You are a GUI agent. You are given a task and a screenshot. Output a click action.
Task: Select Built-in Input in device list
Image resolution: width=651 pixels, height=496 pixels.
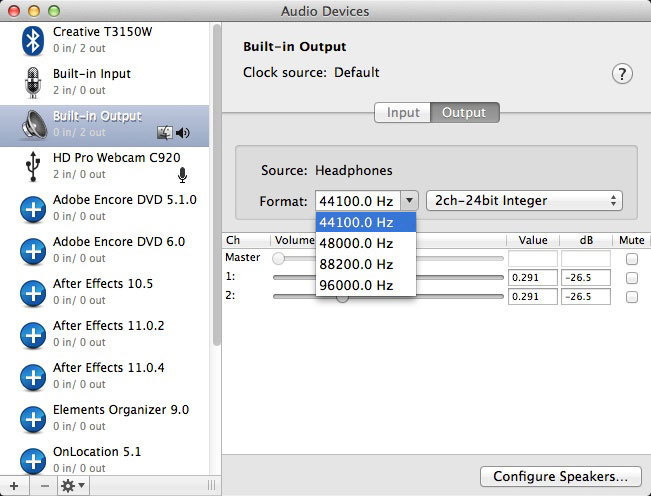104,83
